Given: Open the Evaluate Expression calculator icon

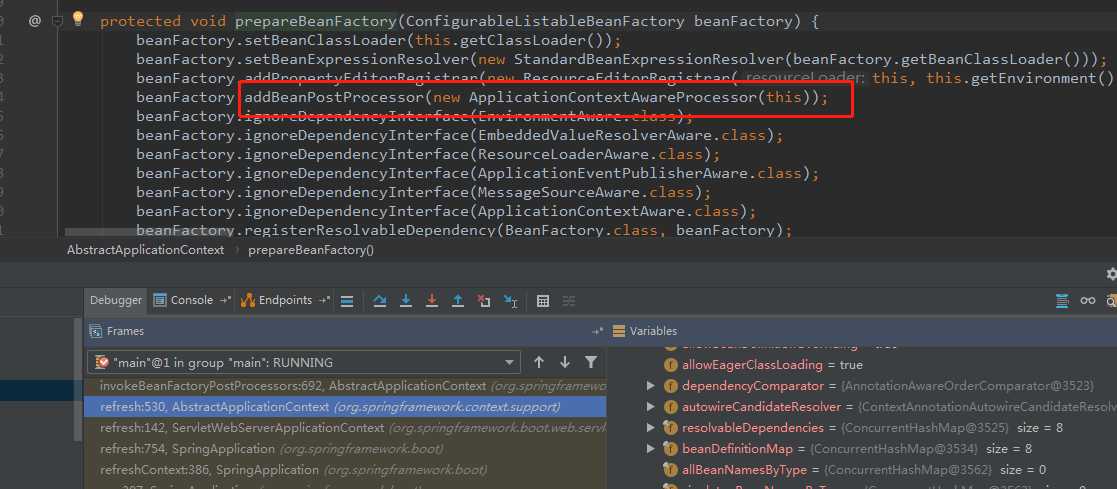Looking at the screenshot, I should [x=543, y=302].
